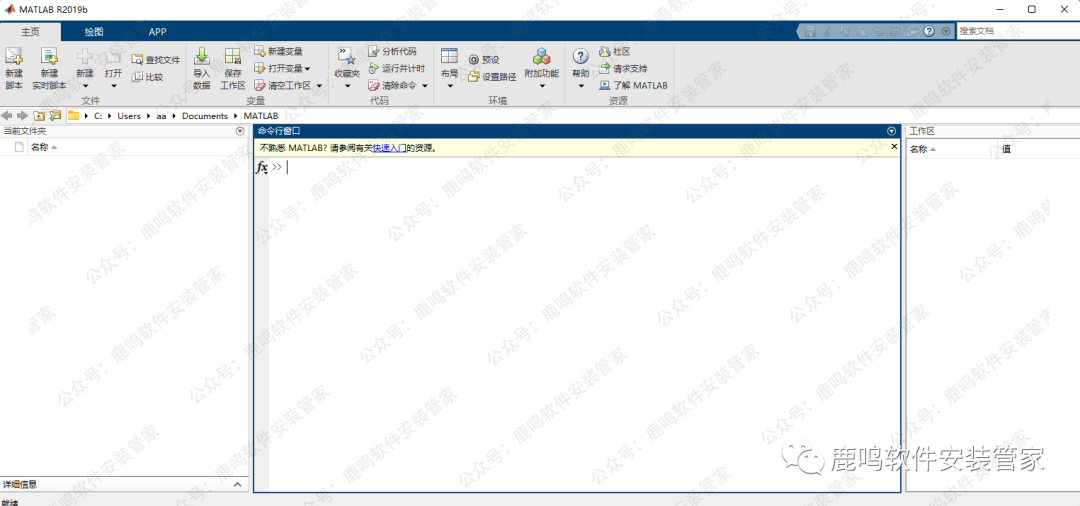Switch to the Plots (绘图) tab
The width and height of the screenshot is (1080, 506).
point(94,32)
